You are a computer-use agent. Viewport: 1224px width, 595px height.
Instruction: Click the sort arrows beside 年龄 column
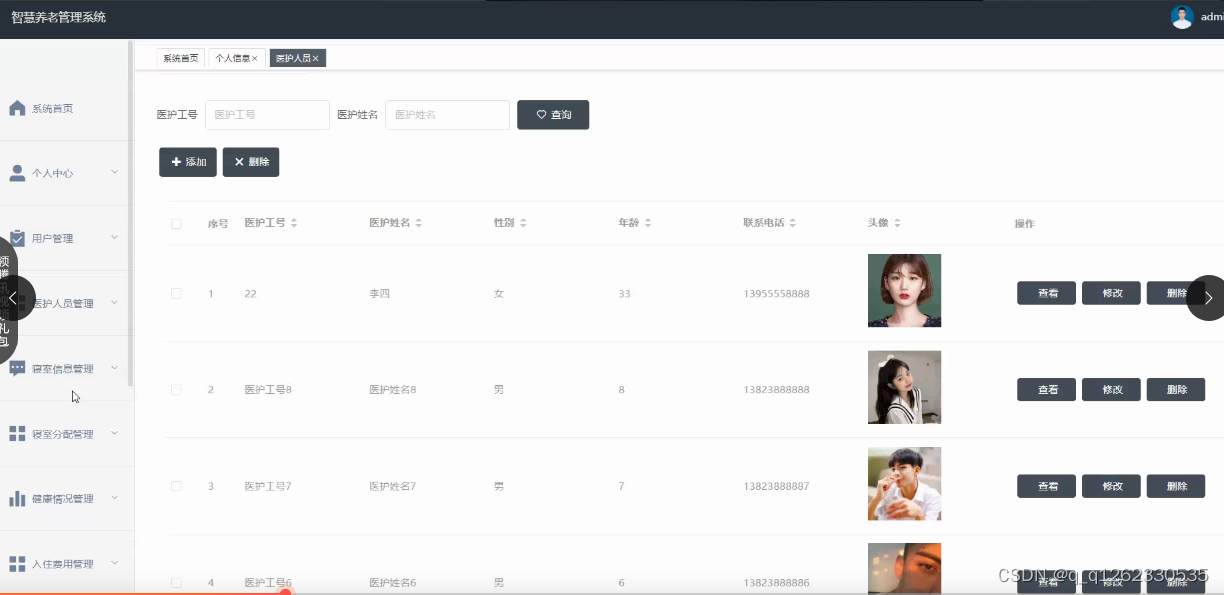click(x=648, y=223)
